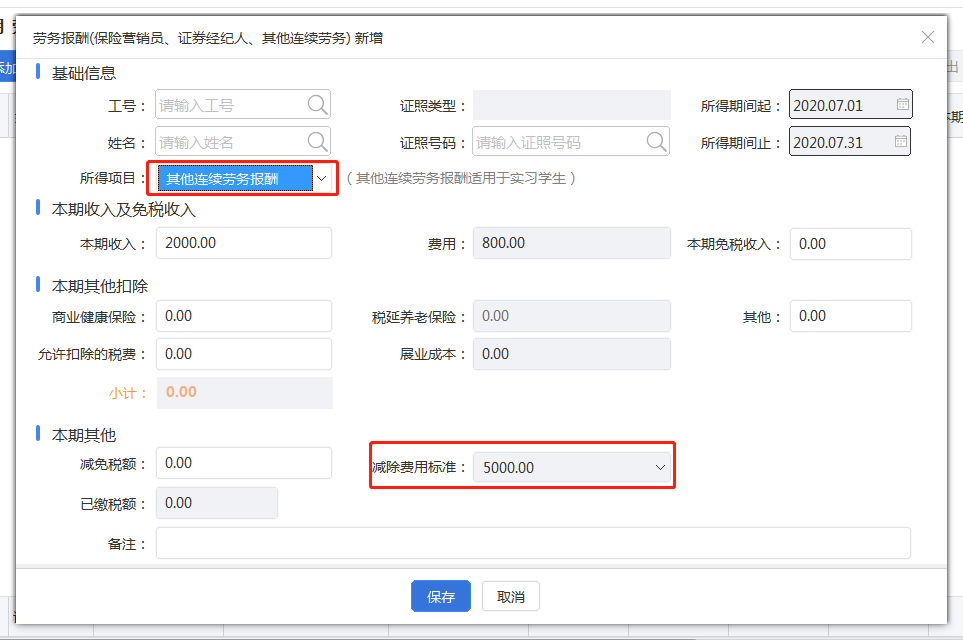The width and height of the screenshot is (963, 640).
Task: Focus the 姓名 input field
Action: pos(243,142)
